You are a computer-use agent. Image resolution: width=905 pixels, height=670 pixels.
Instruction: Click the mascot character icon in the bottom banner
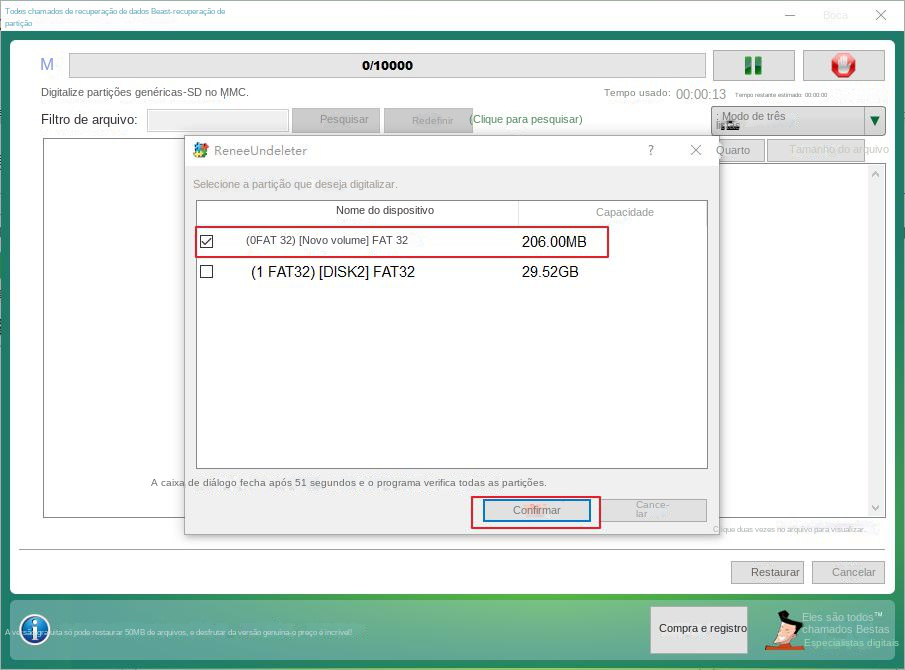[x=783, y=630]
